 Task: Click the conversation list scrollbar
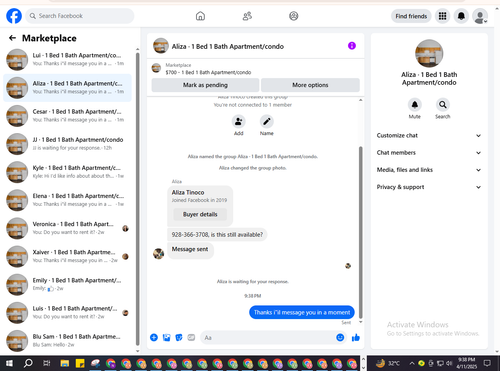138,199
